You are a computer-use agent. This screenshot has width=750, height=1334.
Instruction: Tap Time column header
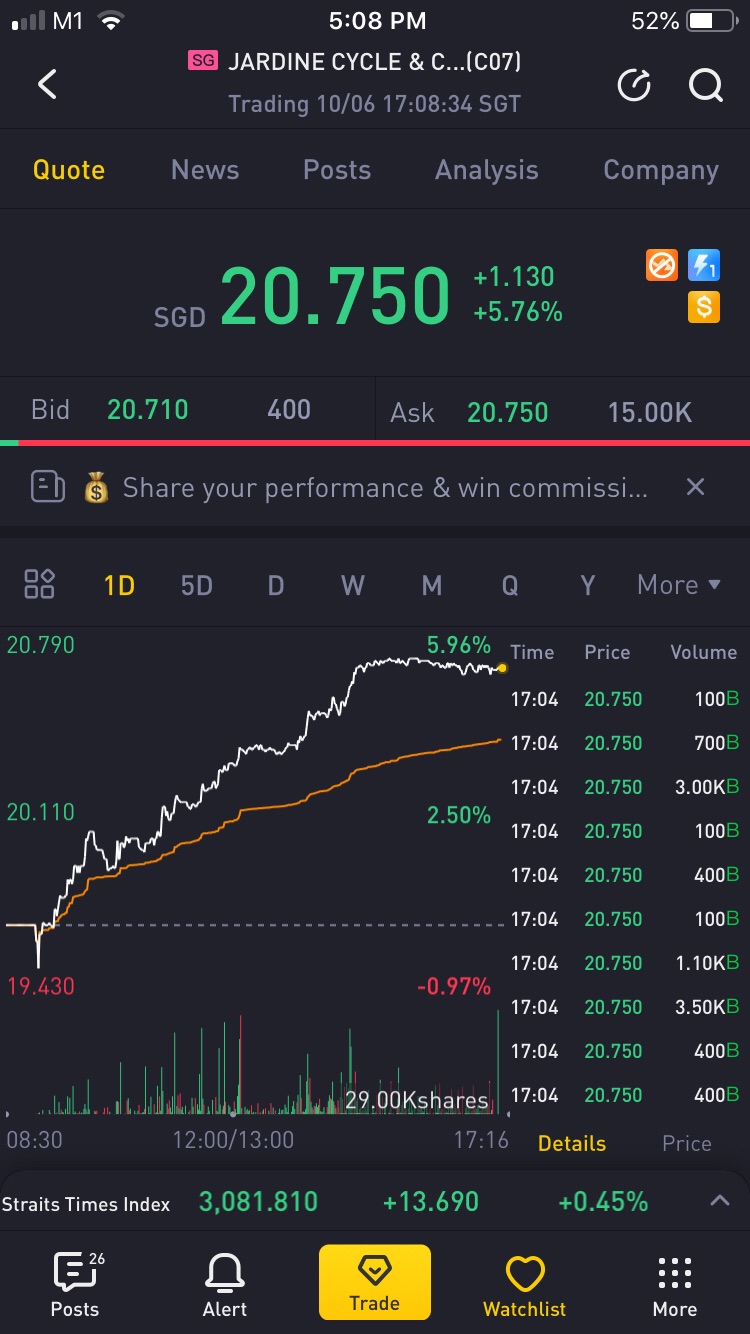(532, 652)
